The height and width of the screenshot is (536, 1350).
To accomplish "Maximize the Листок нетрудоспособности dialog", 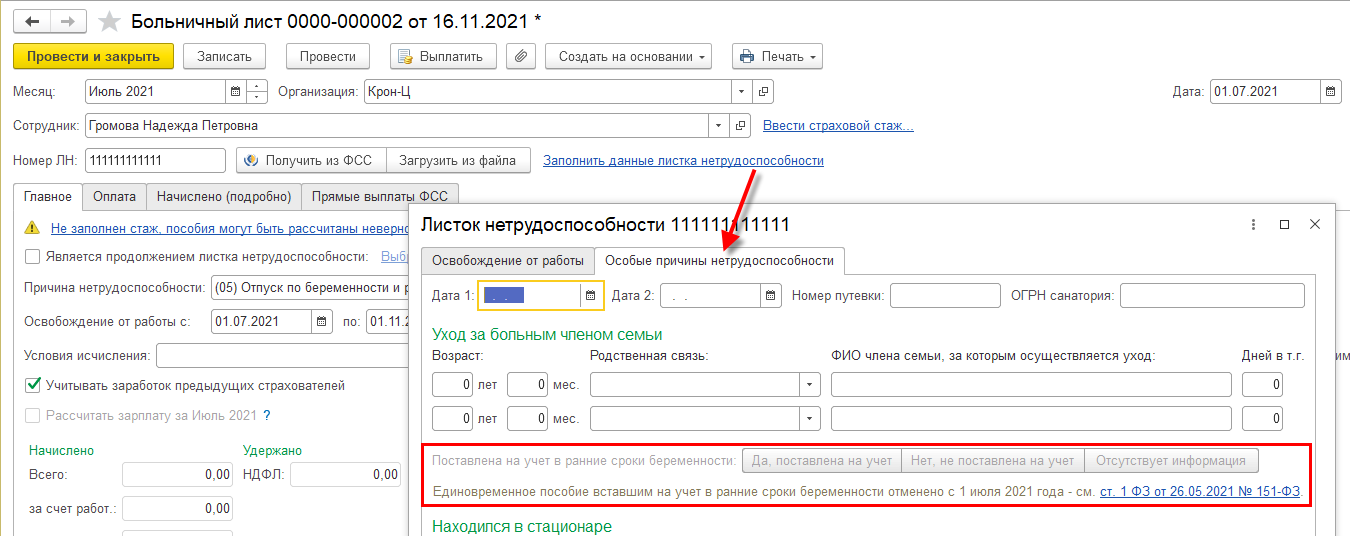I will (x=1284, y=225).
